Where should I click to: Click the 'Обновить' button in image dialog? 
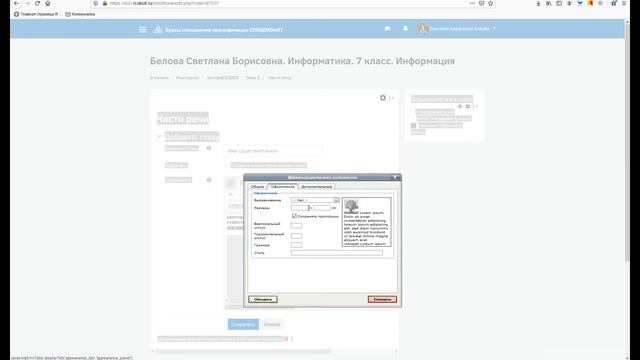click(x=263, y=299)
